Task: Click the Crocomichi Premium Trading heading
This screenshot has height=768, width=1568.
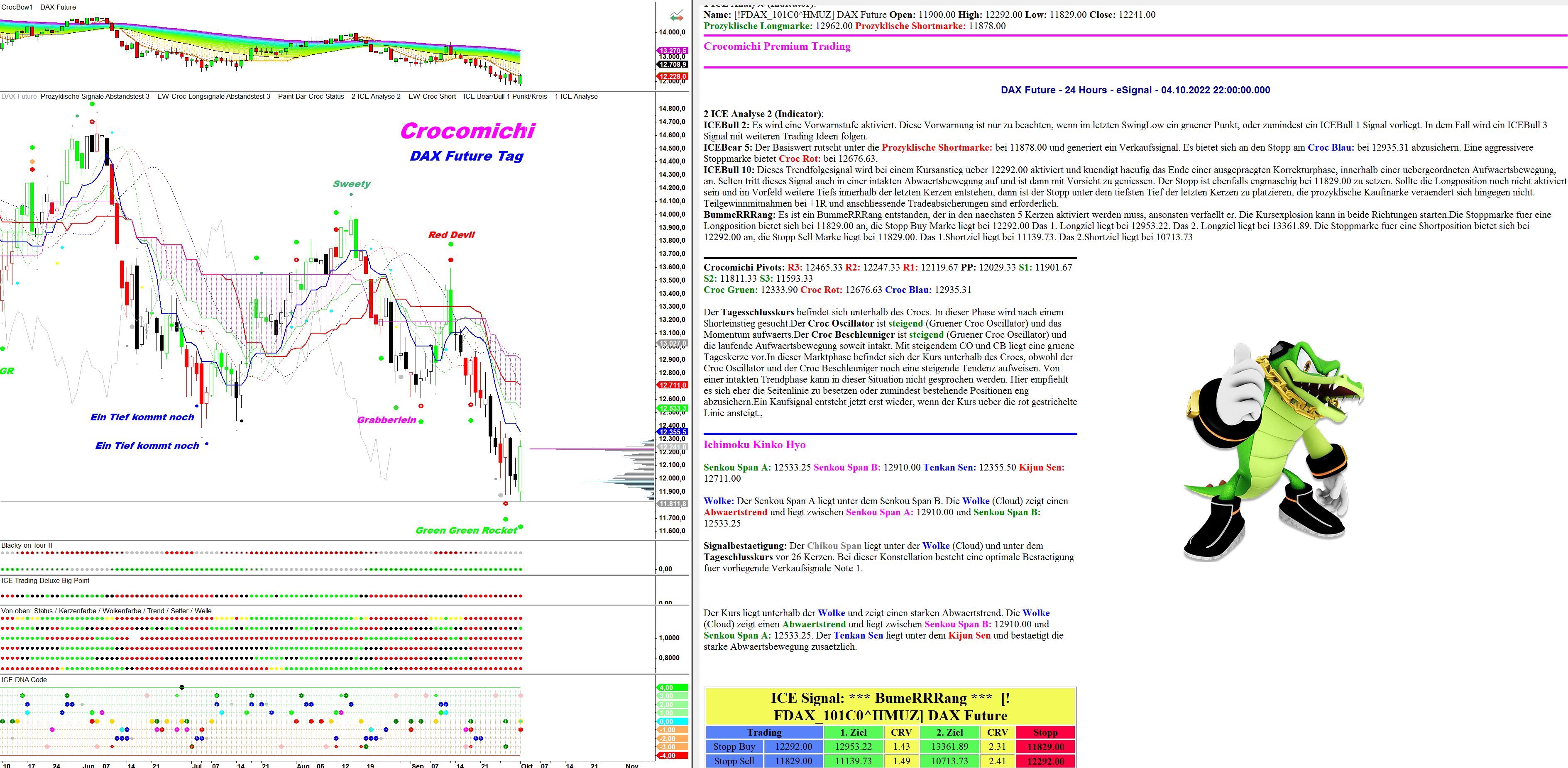Action: [x=777, y=46]
